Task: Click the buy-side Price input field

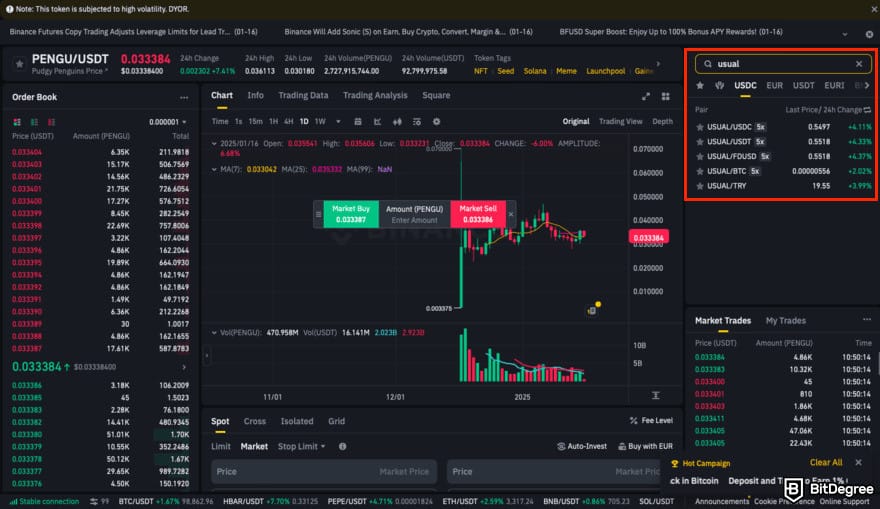Action: 324,471
